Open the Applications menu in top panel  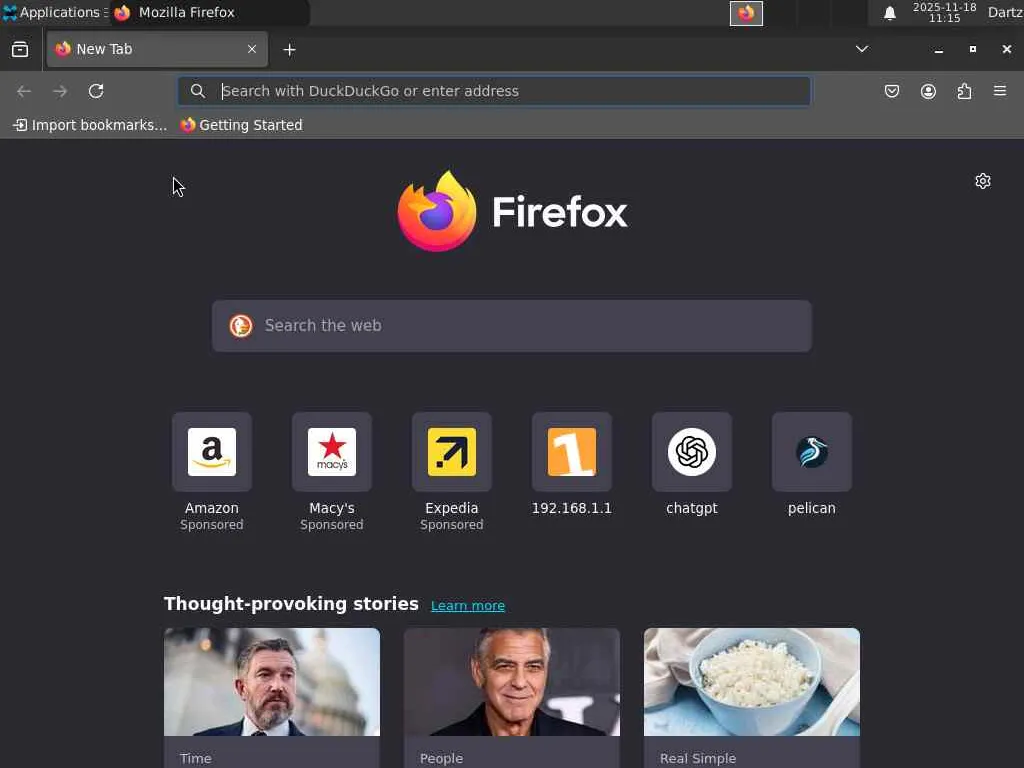tap(54, 12)
